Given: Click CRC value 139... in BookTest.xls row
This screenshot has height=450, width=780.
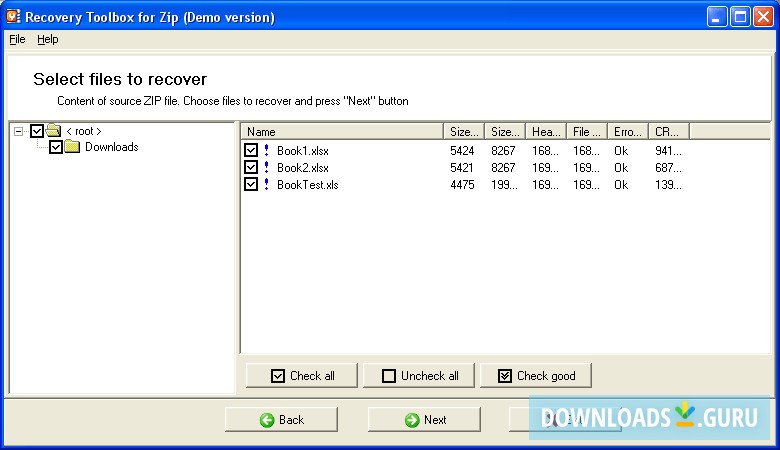Looking at the screenshot, I should [x=668, y=184].
